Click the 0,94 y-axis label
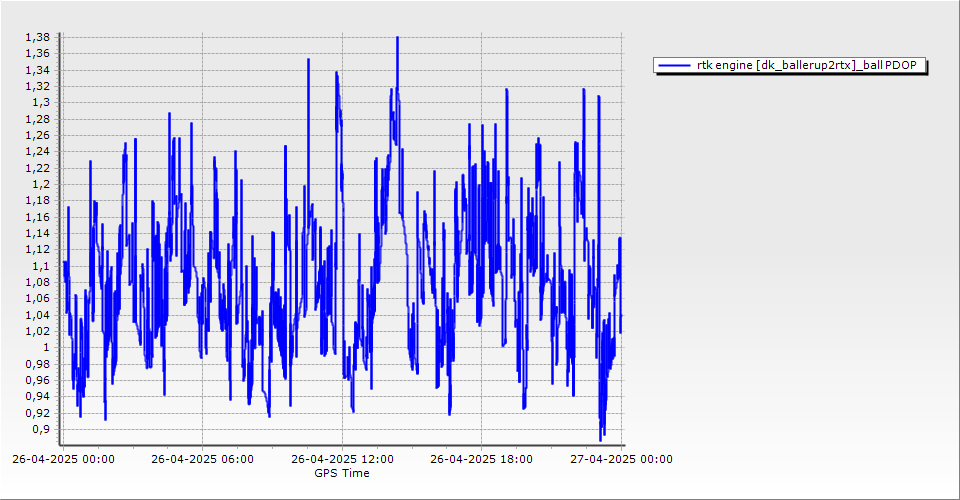The image size is (960, 500). (37, 397)
